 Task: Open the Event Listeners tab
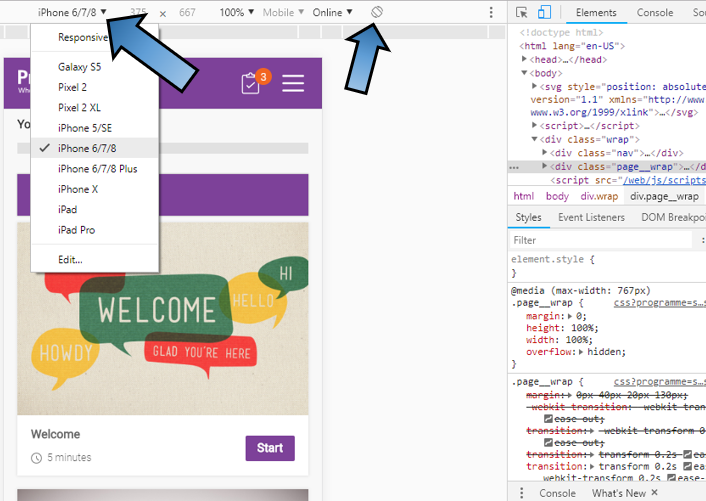tap(591, 218)
